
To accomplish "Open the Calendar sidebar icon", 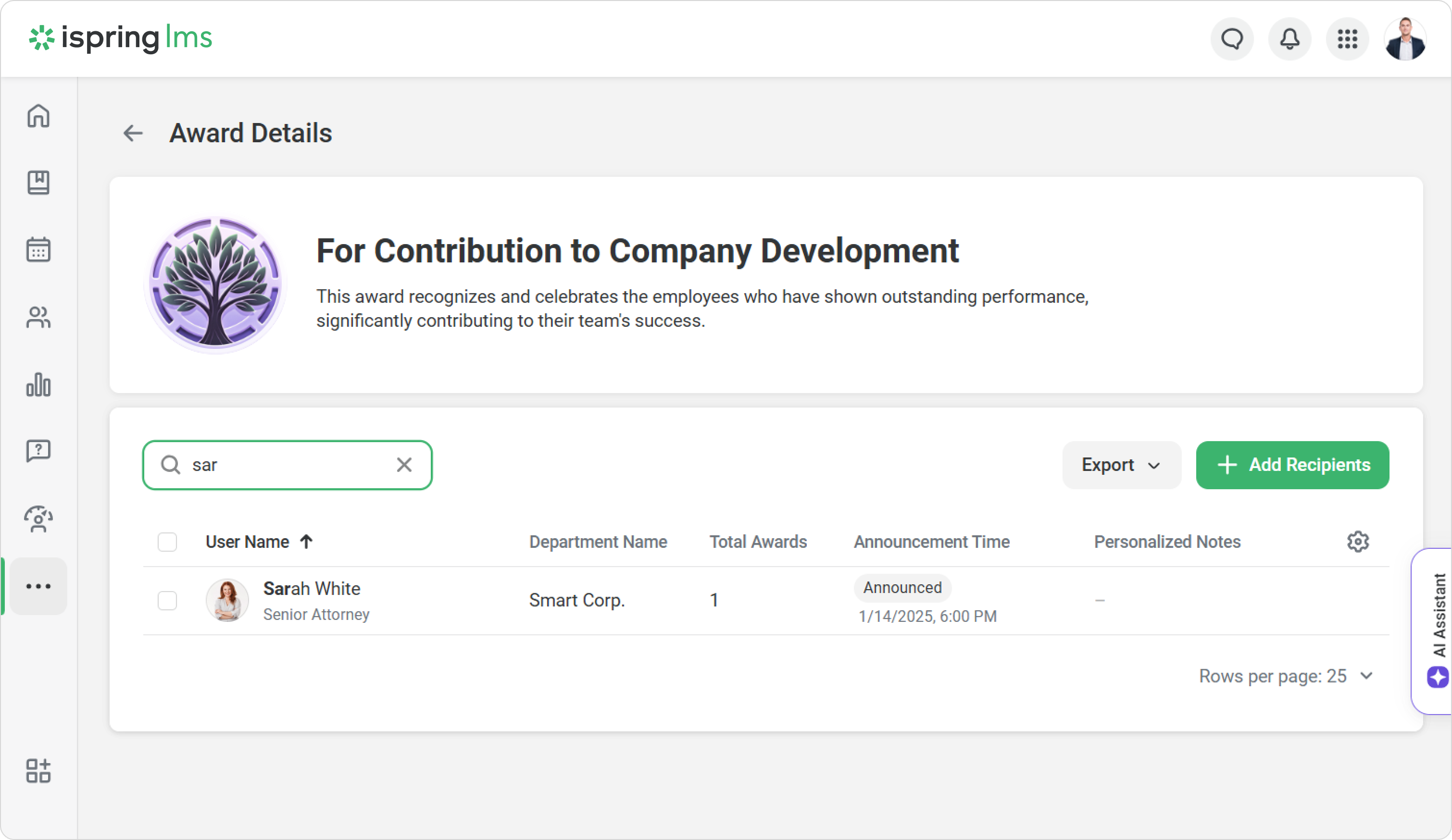I will pos(38,250).
